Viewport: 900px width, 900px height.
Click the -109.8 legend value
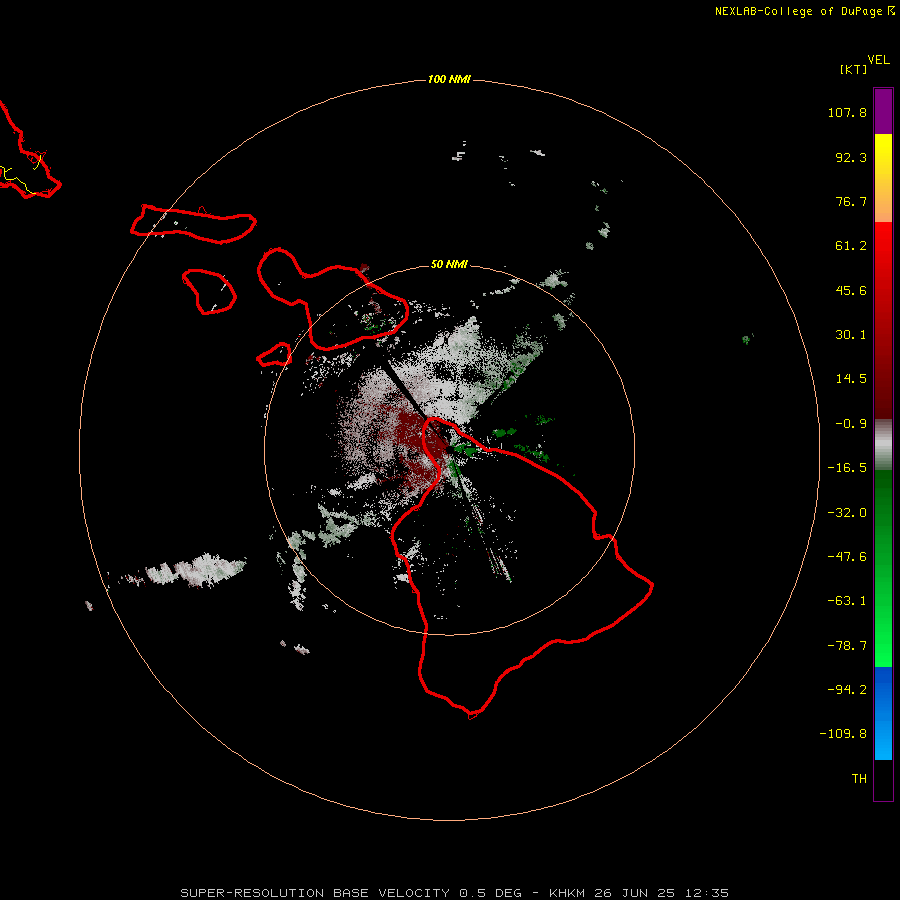coord(843,734)
